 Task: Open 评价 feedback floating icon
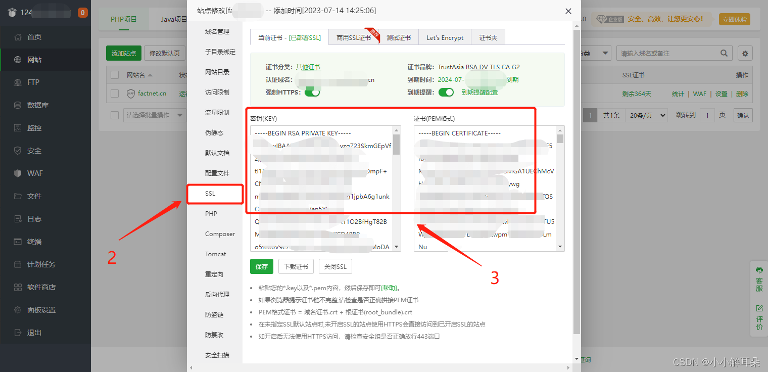(x=759, y=317)
